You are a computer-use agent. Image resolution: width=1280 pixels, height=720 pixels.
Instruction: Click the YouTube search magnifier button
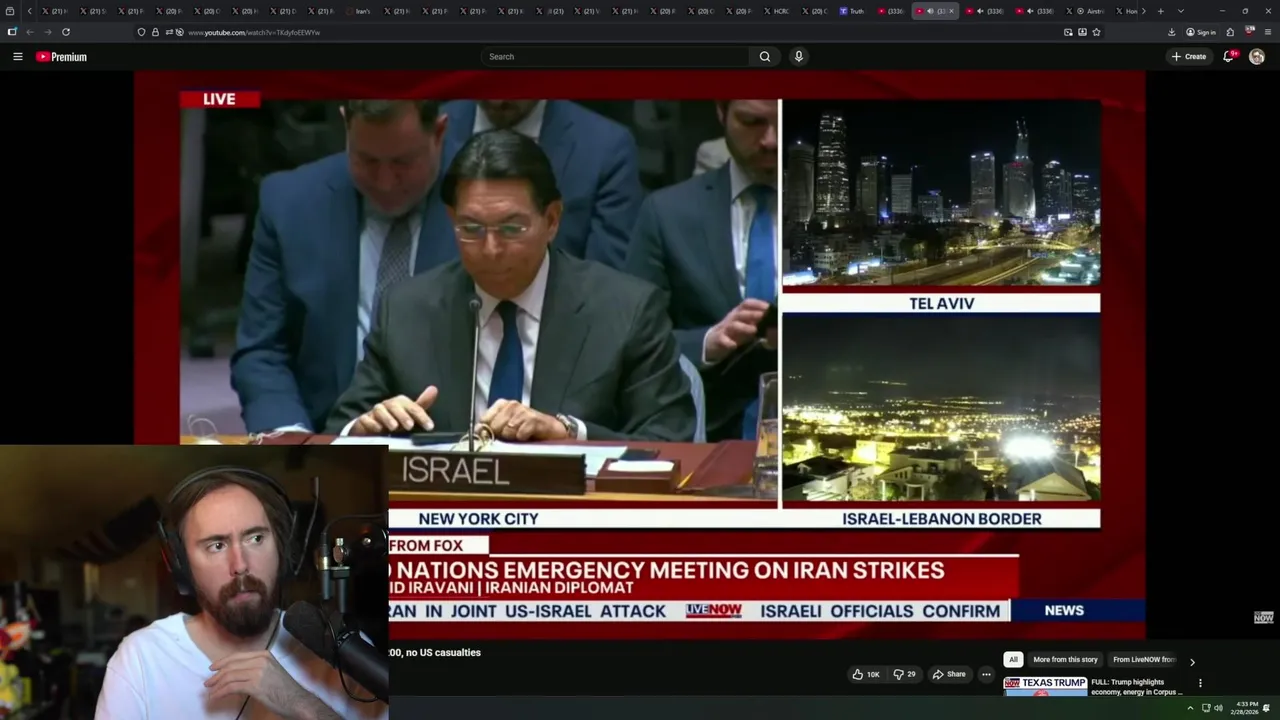pyautogui.click(x=765, y=57)
